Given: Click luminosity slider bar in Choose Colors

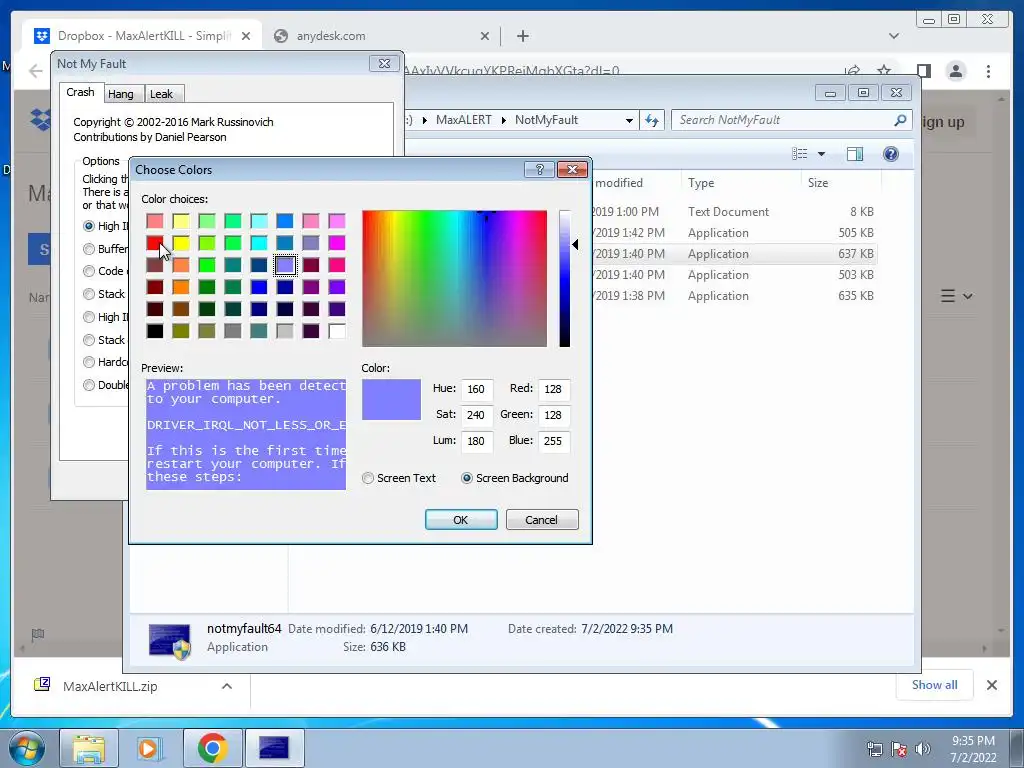Looking at the screenshot, I should click(x=565, y=279).
